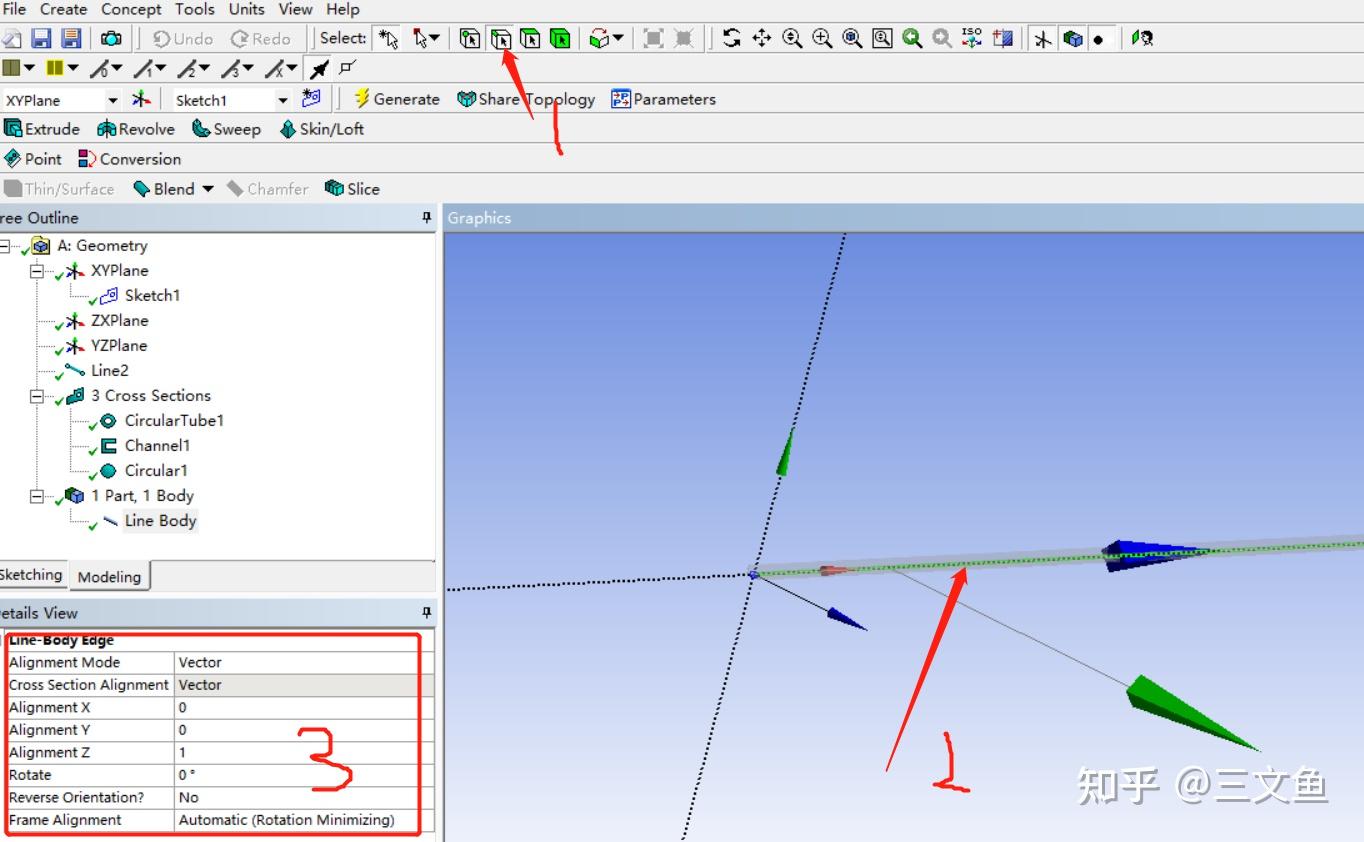Capture image with the camera icon
This screenshot has height=842, width=1364.
click(111, 38)
